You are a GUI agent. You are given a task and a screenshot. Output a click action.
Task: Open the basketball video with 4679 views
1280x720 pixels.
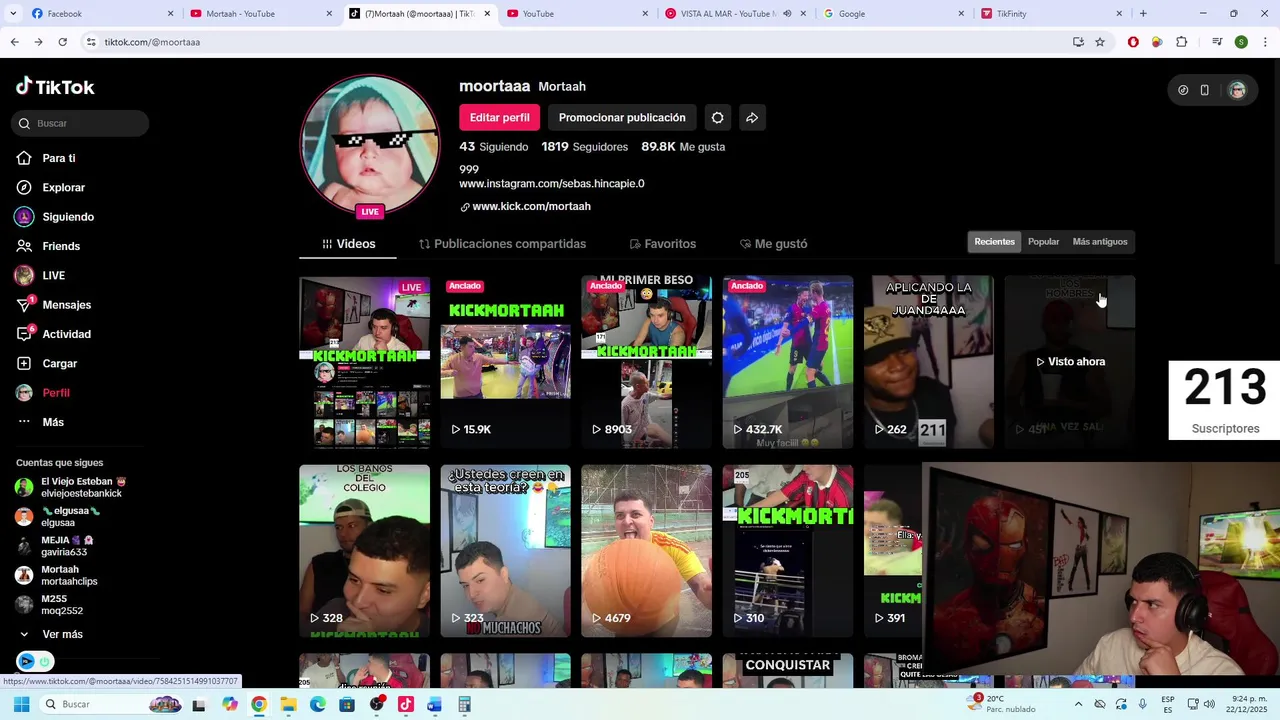pos(646,551)
